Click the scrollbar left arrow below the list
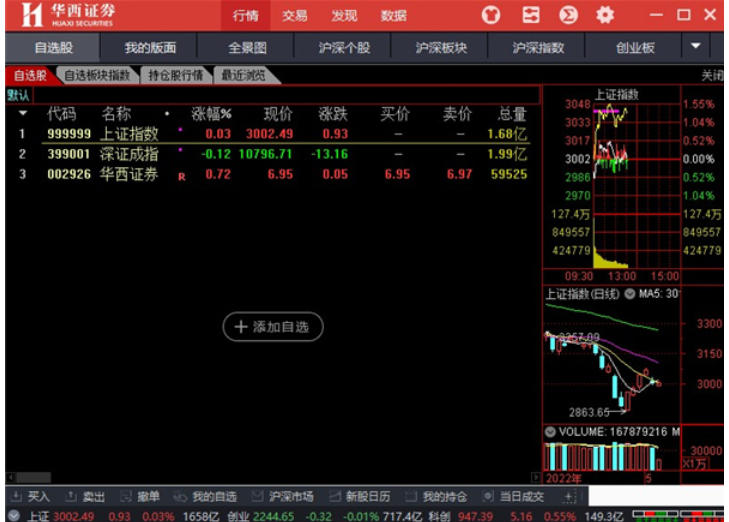Screen dimensions: 729x522 tap(11, 477)
